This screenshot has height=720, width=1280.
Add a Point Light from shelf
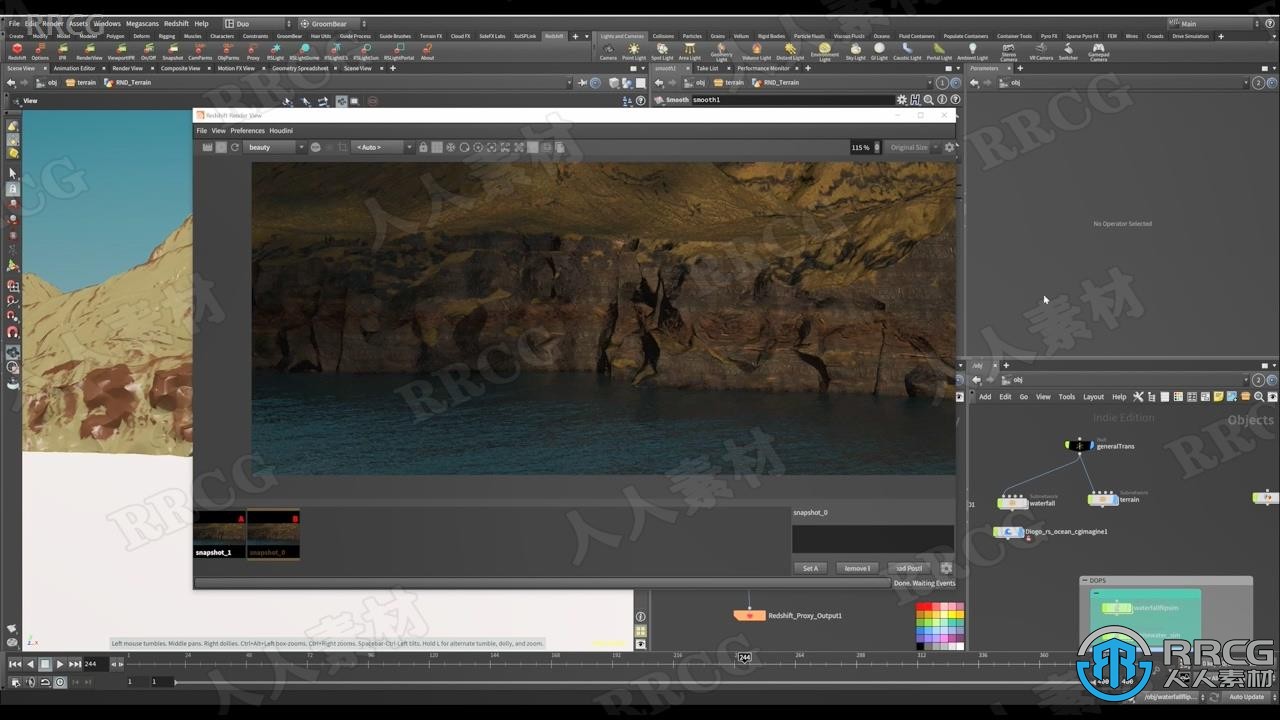pyautogui.click(x=633, y=50)
